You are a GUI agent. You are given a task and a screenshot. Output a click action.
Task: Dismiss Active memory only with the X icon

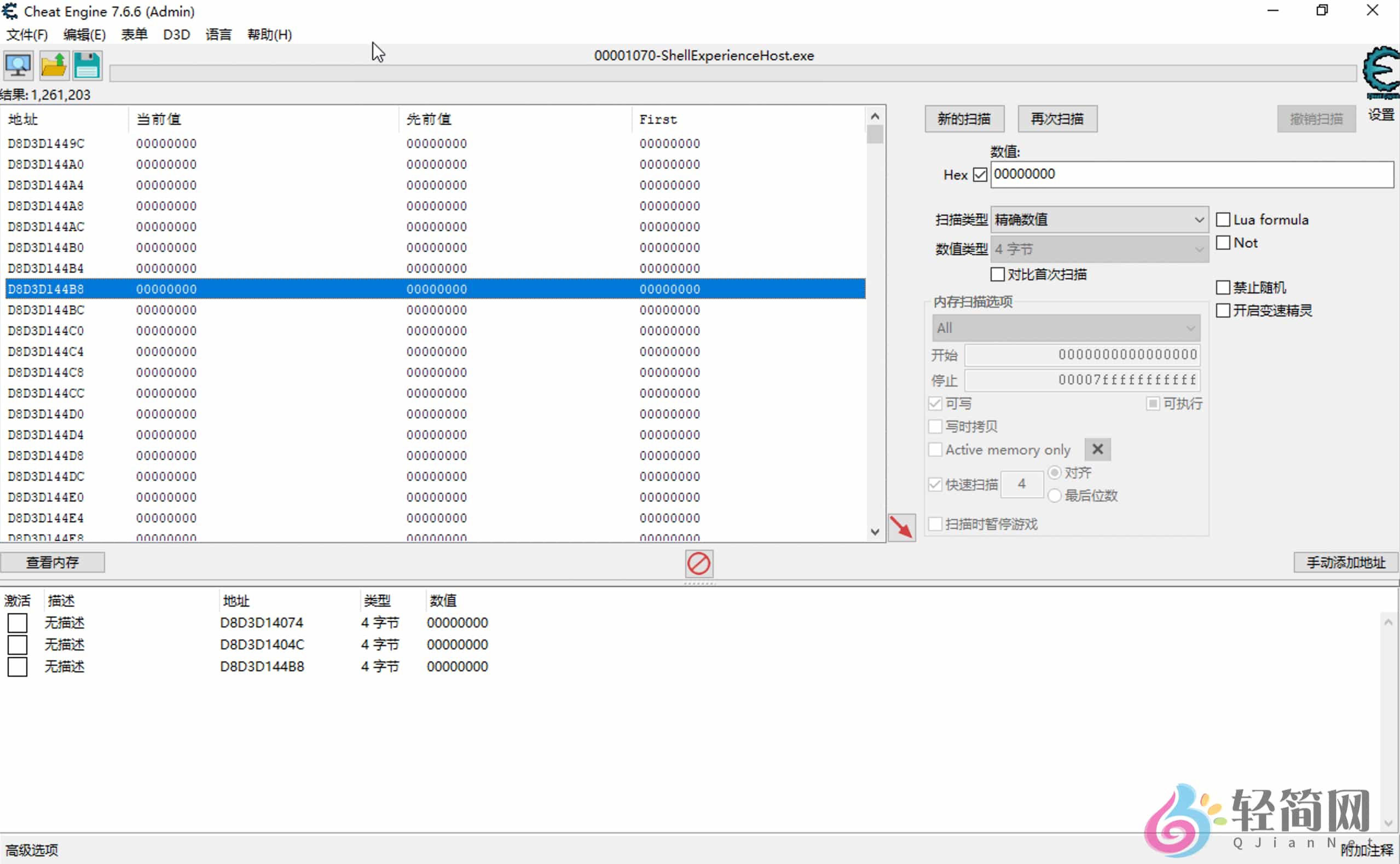pos(1097,449)
